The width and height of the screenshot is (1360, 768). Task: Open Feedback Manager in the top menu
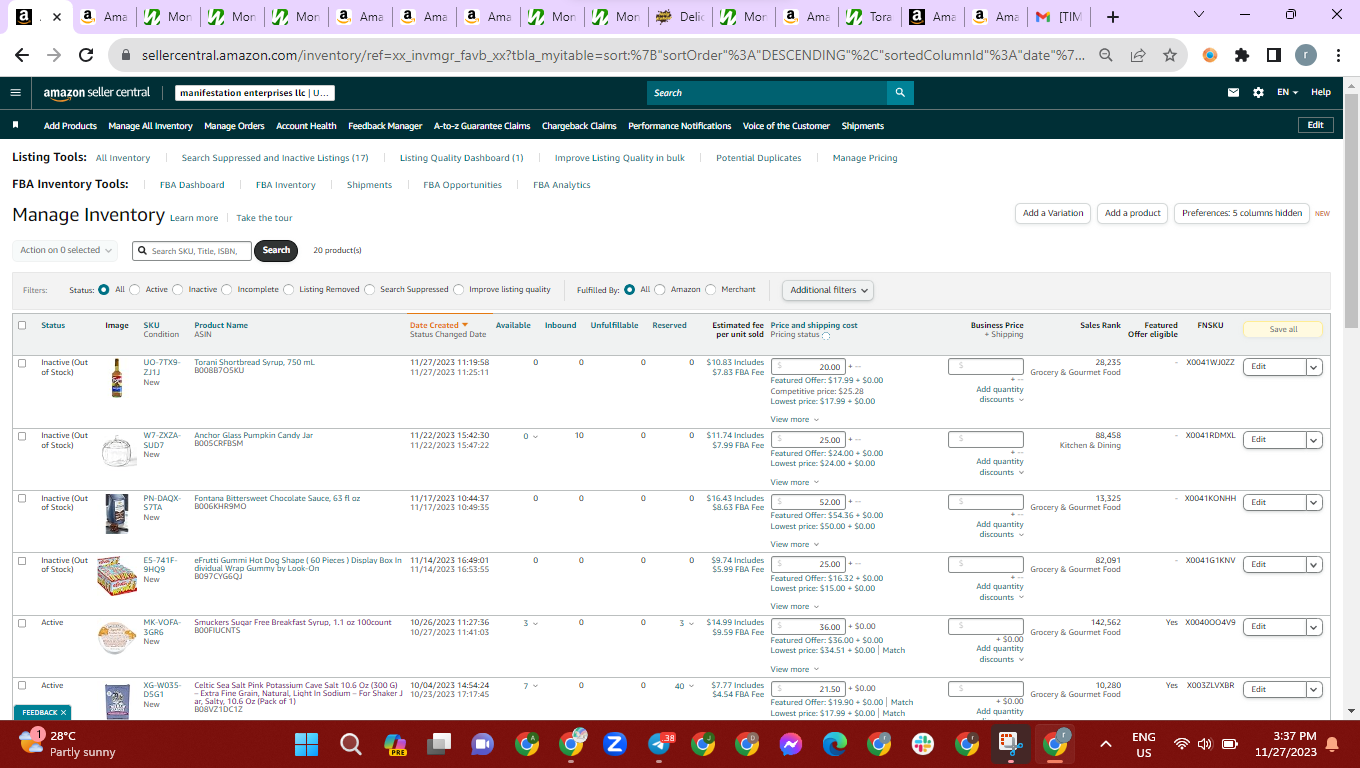pos(385,126)
